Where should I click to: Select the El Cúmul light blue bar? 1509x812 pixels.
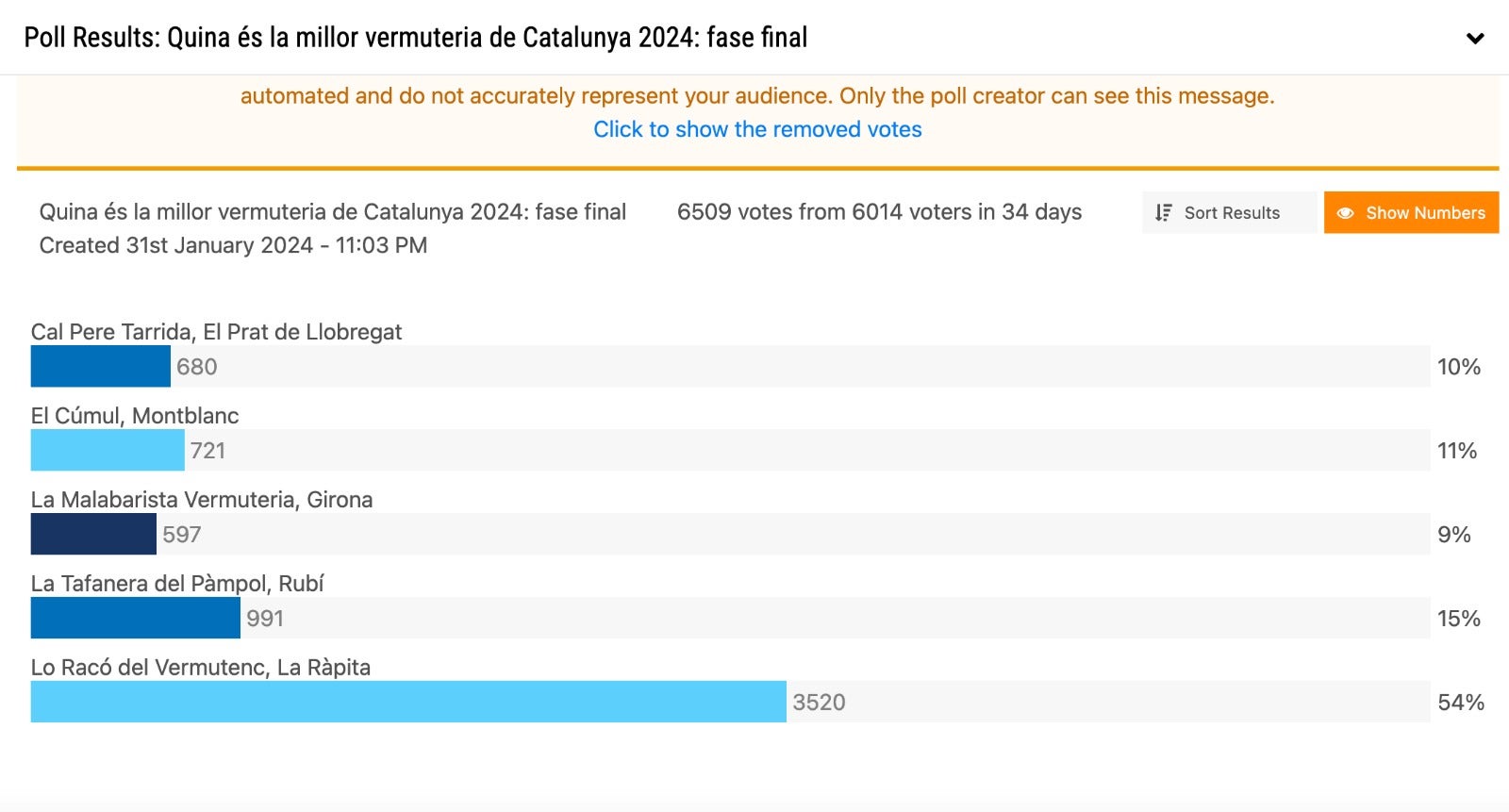tap(108, 450)
